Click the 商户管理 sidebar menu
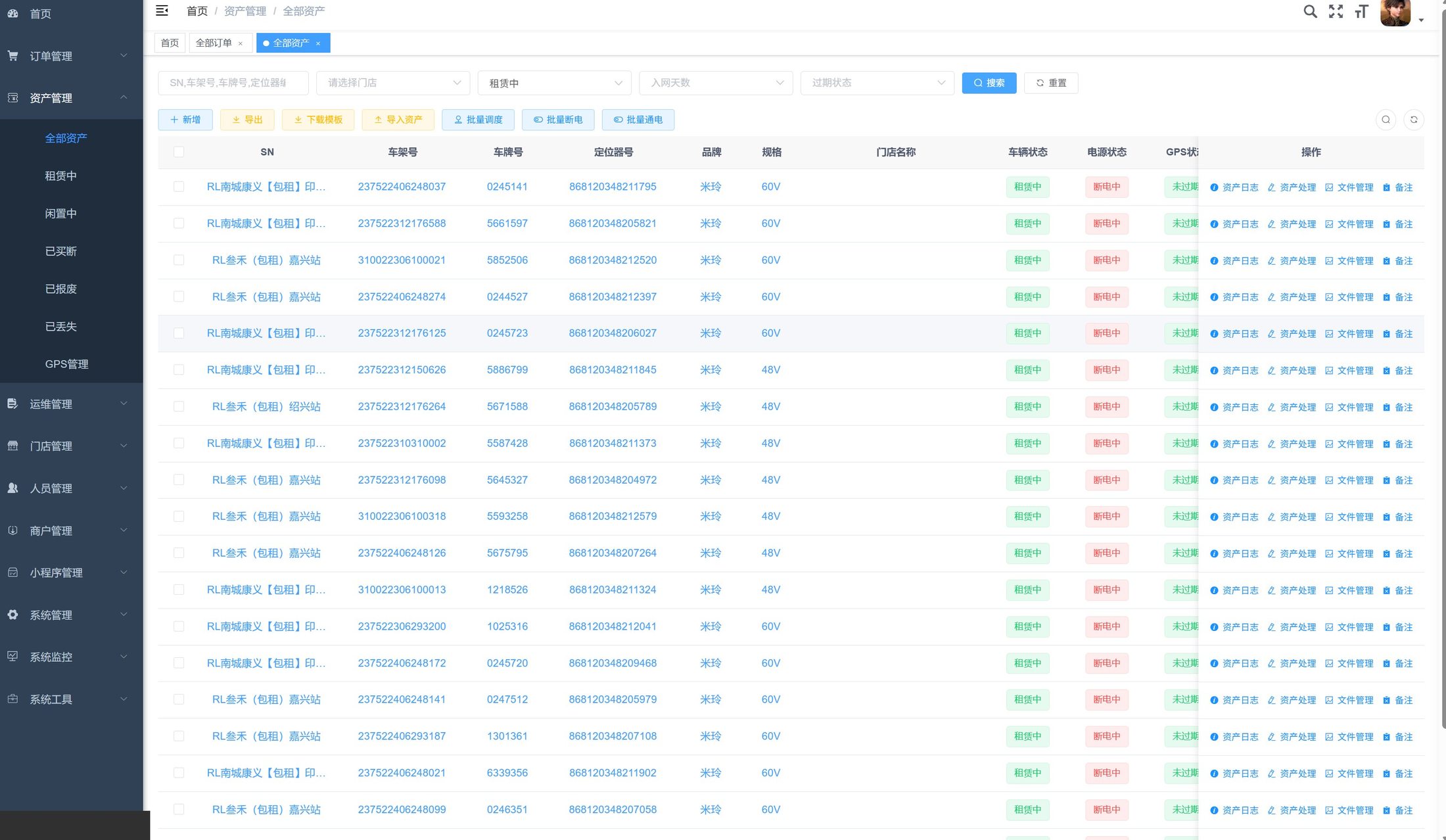Viewport: 1446px width, 840px height. click(x=71, y=530)
